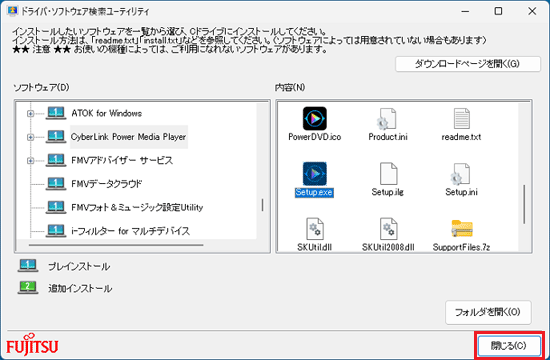Click the readme.txt file name label
This screenshot has height=360, width=550.
[x=461, y=137]
